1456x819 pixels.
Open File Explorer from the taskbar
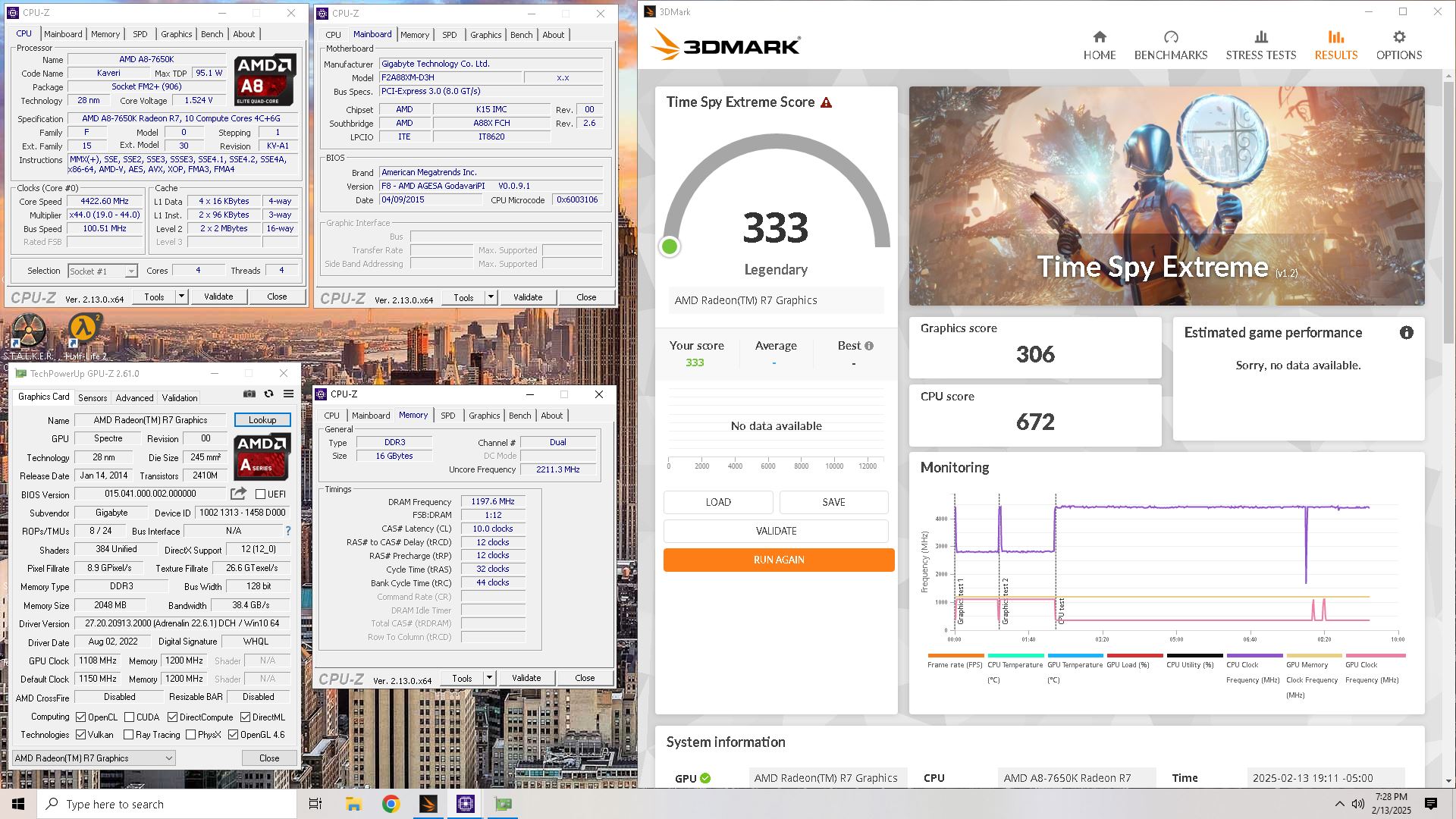coord(353,804)
